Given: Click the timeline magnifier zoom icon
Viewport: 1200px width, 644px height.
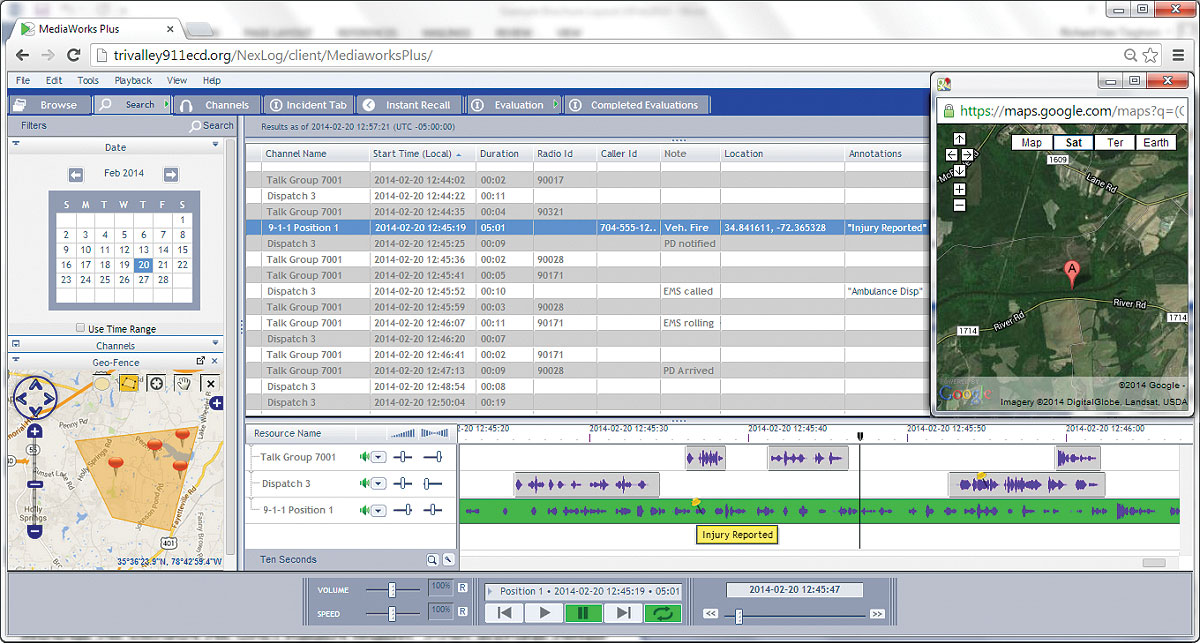Looking at the screenshot, I should pyautogui.click(x=432, y=560).
